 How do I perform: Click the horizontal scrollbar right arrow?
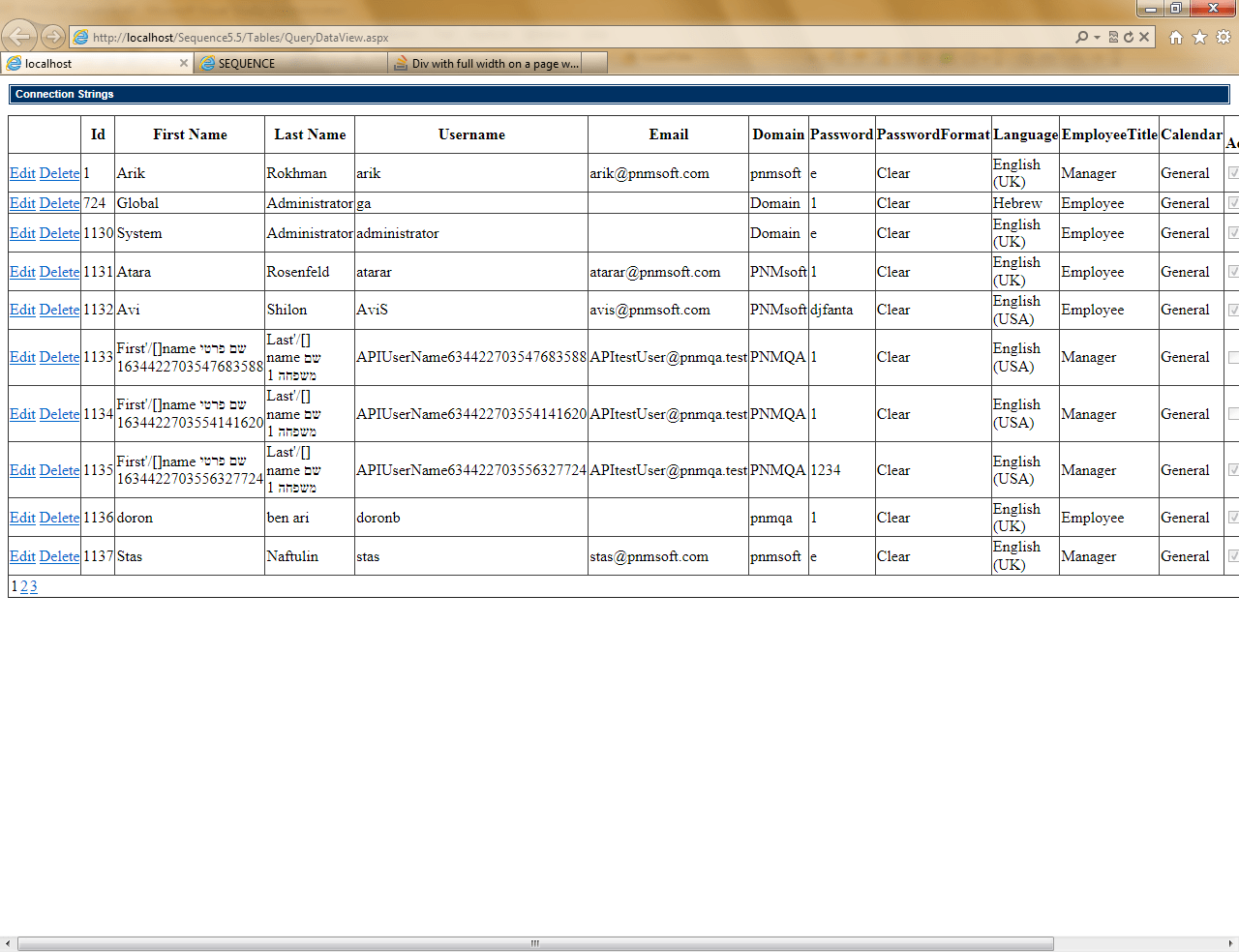[1231, 943]
